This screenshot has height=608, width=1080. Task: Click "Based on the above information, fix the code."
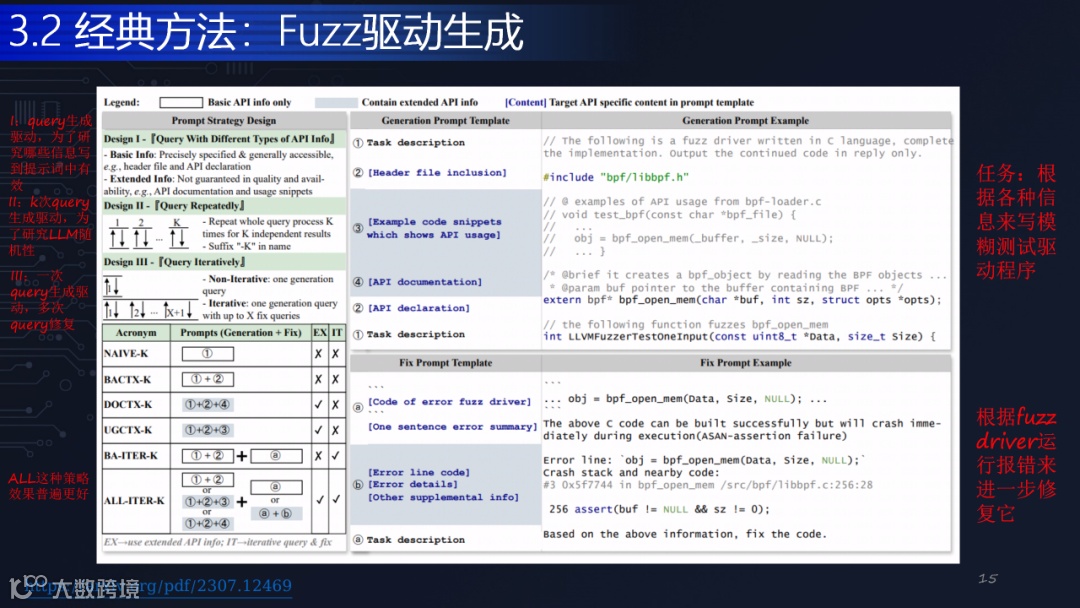coord(685,534)
